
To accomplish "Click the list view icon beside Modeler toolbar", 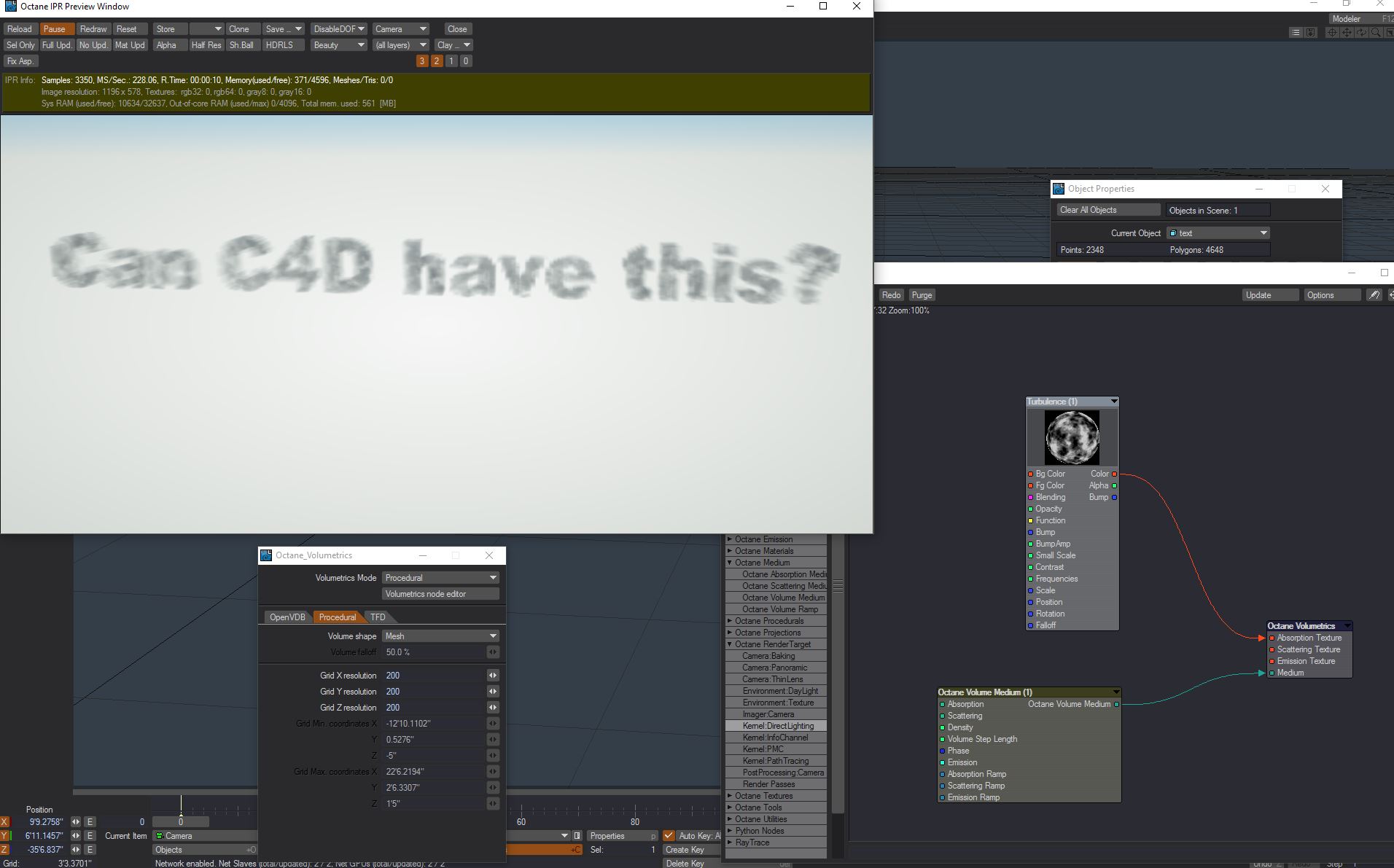I will 1296,33.
